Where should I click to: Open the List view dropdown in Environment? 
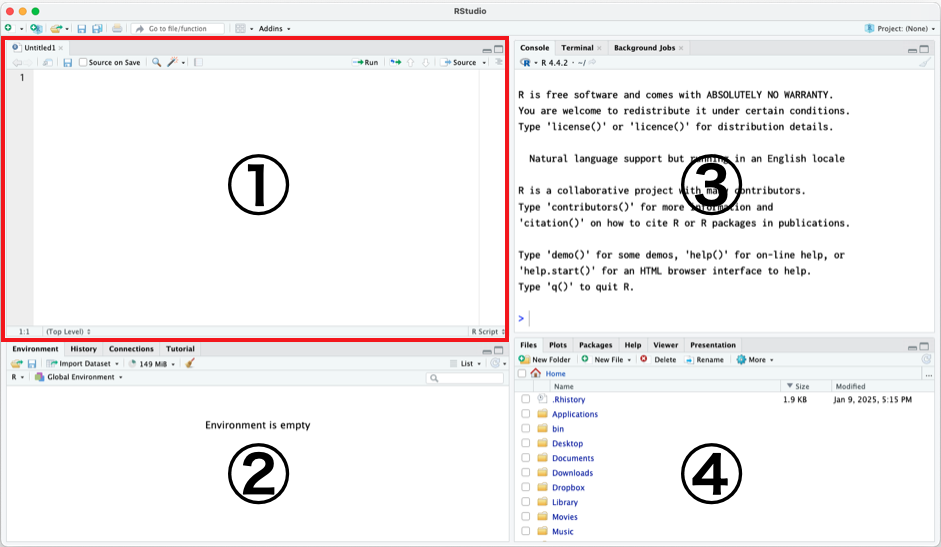coord(466,363)
